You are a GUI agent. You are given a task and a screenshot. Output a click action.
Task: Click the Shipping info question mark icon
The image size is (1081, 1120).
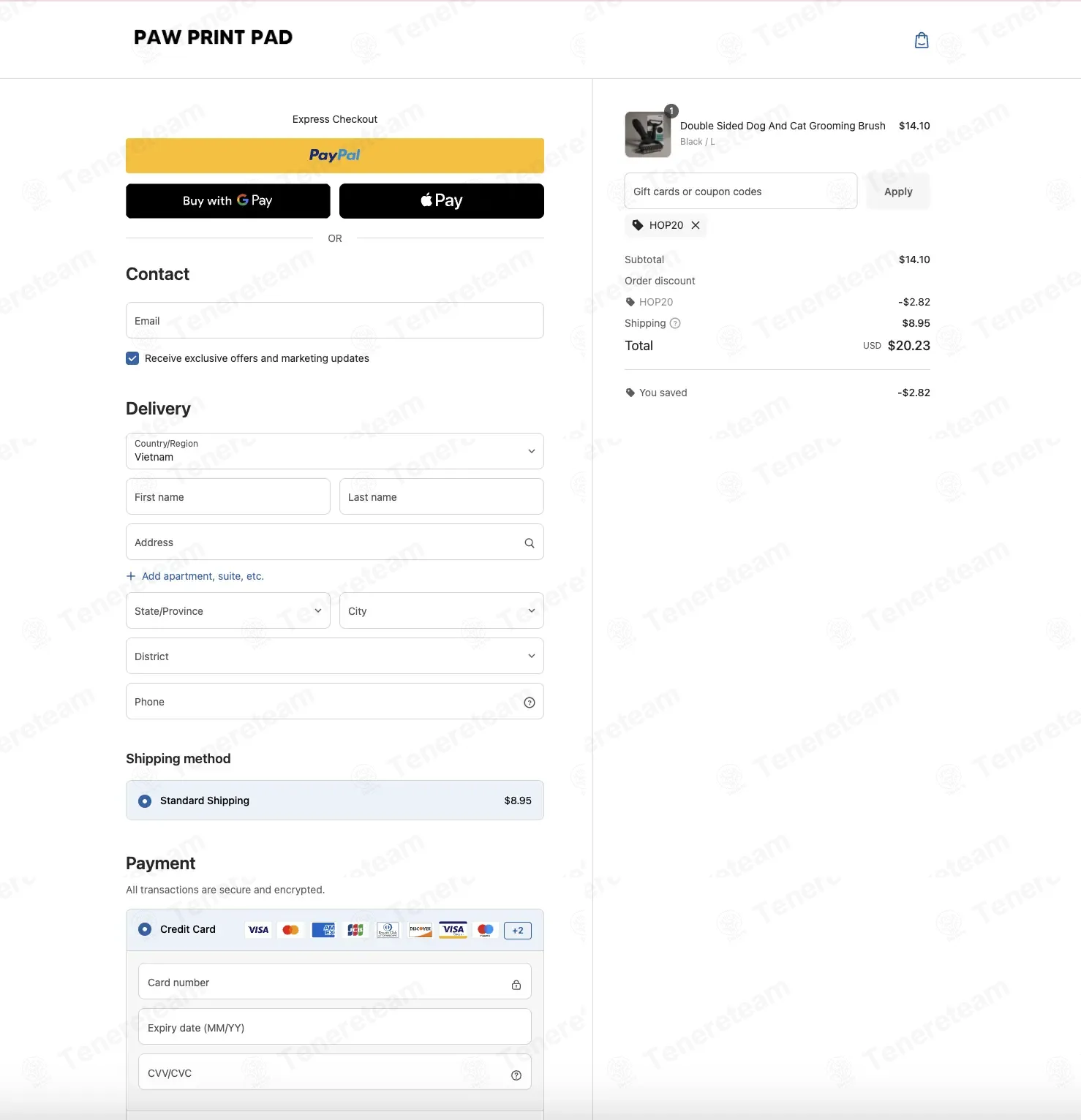(x=675, y=323)
